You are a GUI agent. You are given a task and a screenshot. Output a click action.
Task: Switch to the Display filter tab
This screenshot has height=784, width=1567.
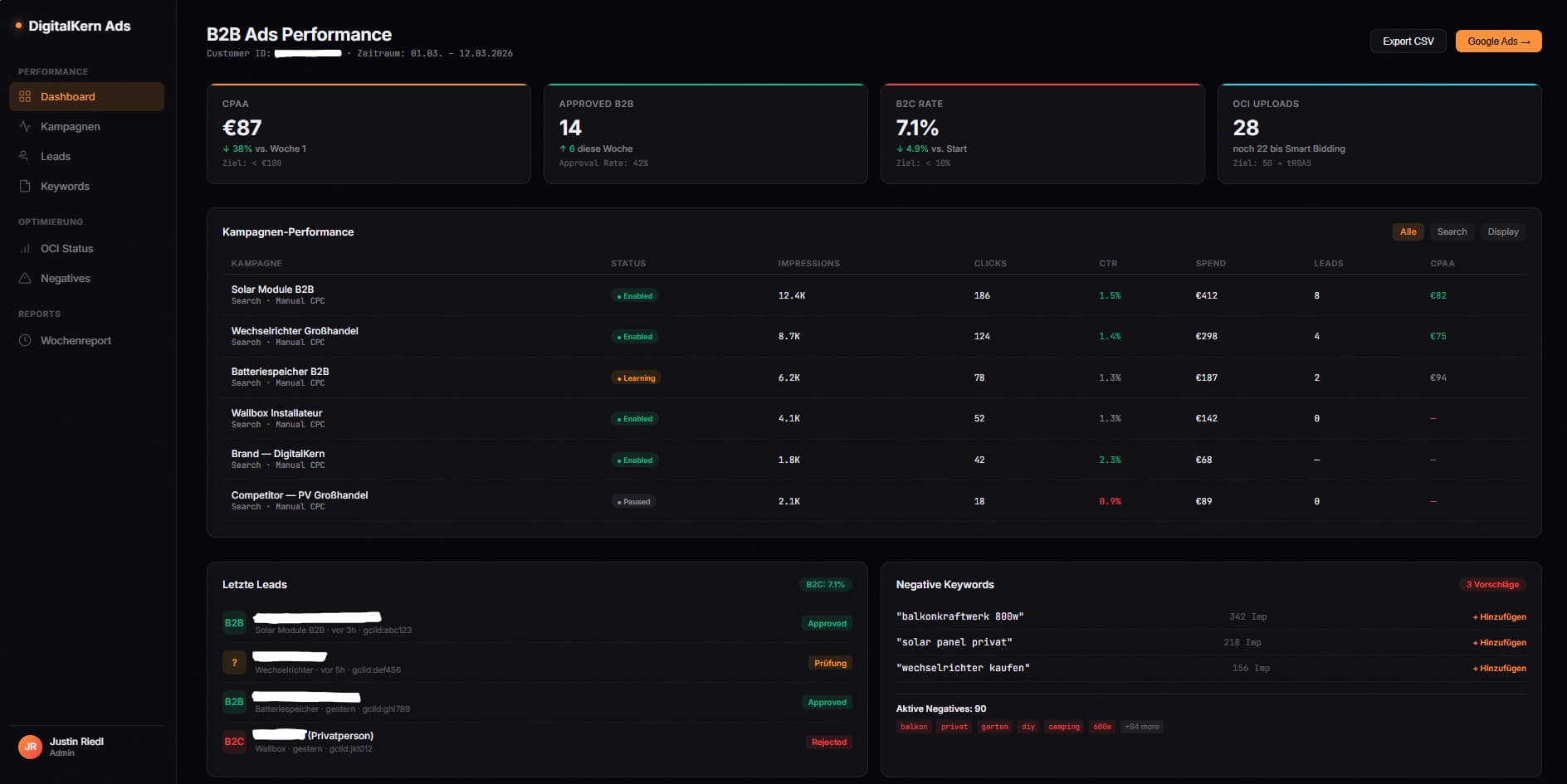[1503, 231]
